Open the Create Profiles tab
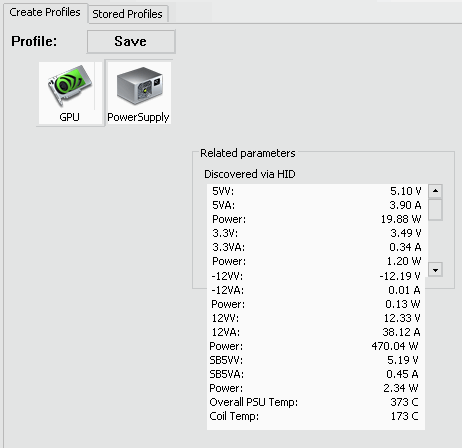 (x=45, y=12)
